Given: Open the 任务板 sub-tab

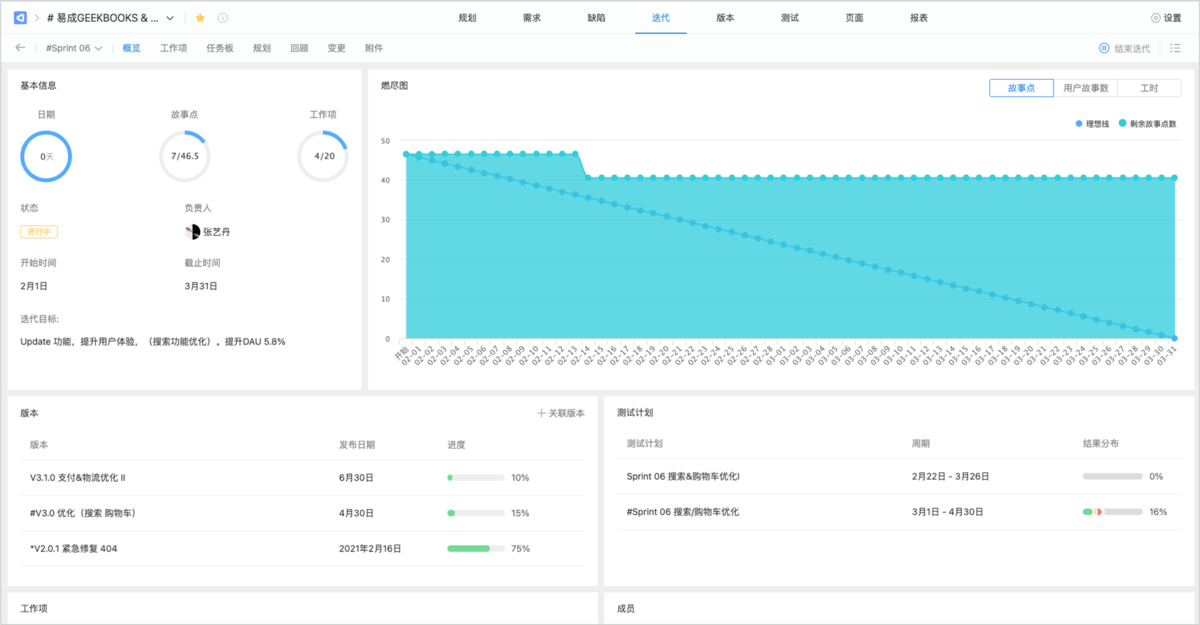Looking at the screenshot, I should [219, 48].
